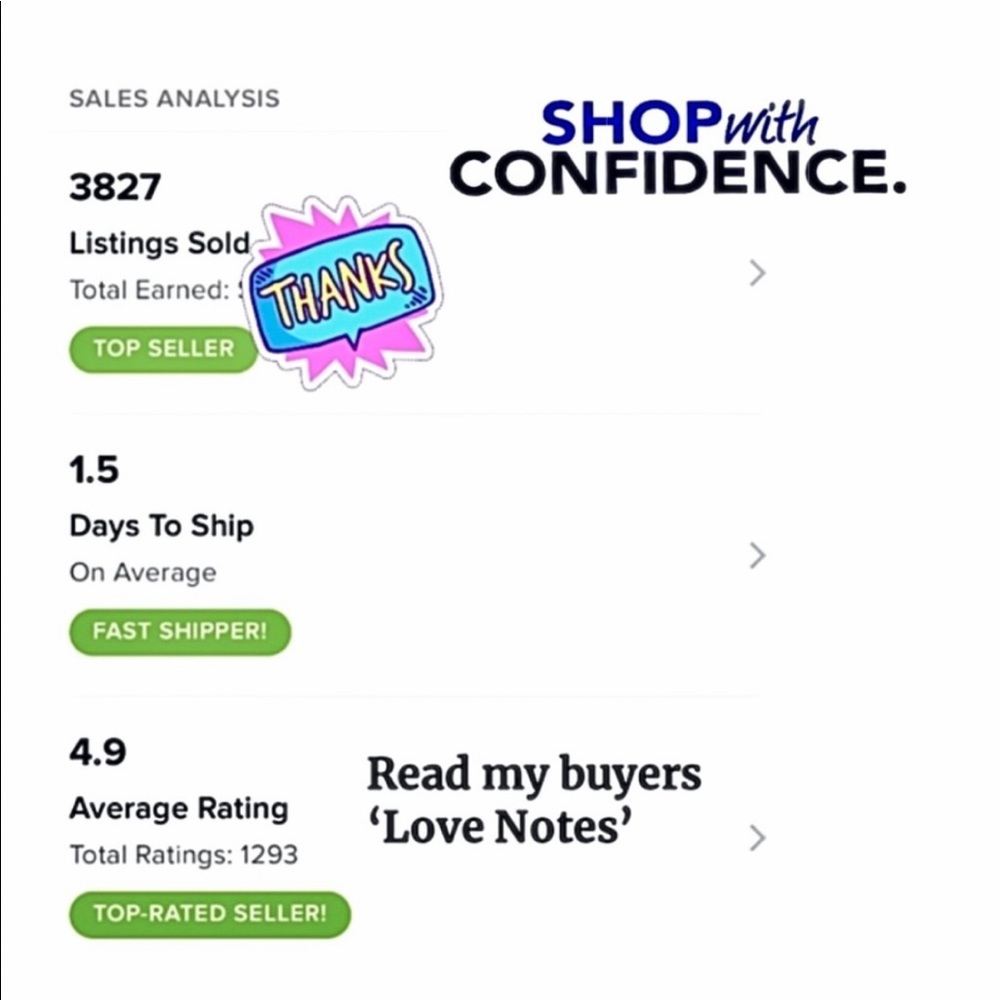
Task: Select the 3827 listings sold number
Action: point(115,187)
